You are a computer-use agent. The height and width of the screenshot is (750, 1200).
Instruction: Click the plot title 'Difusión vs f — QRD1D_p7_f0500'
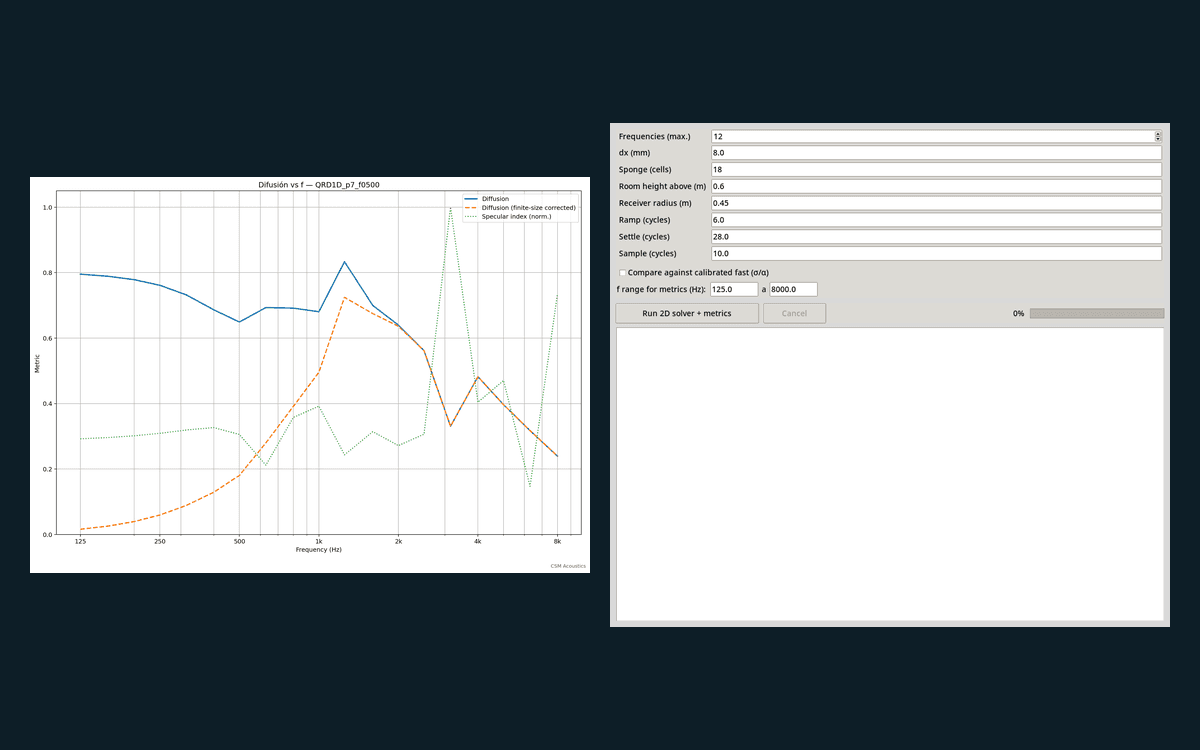pos(319,185)
